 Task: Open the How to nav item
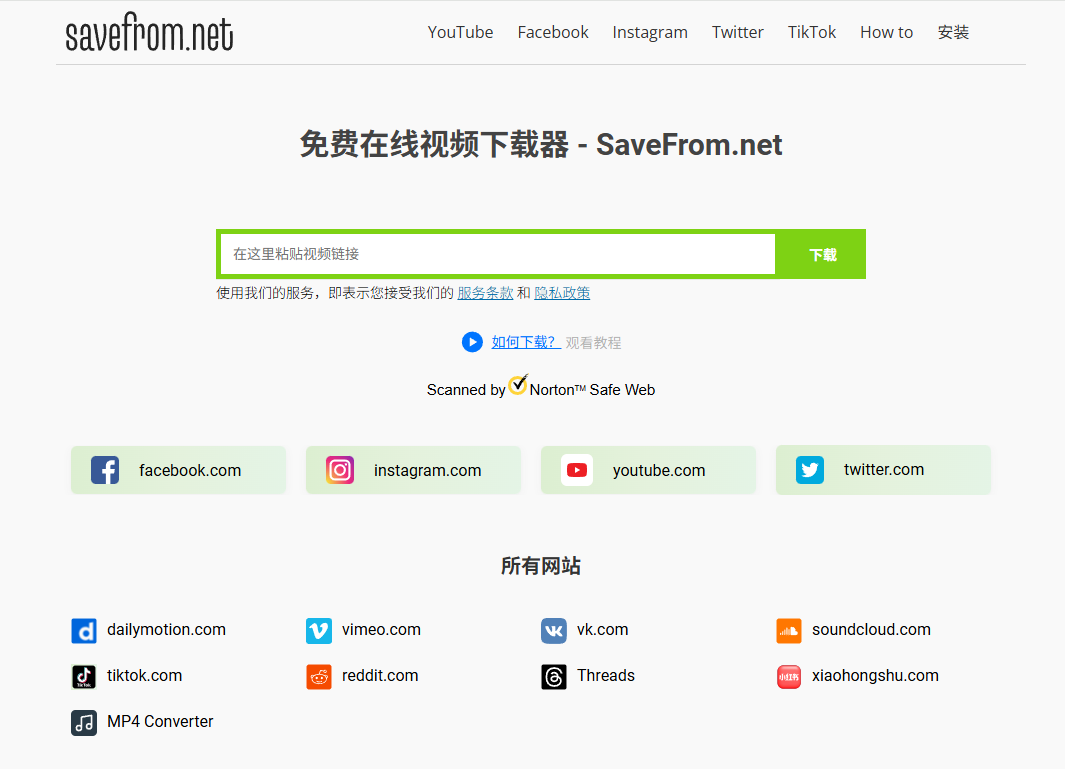tap(886, 33)
